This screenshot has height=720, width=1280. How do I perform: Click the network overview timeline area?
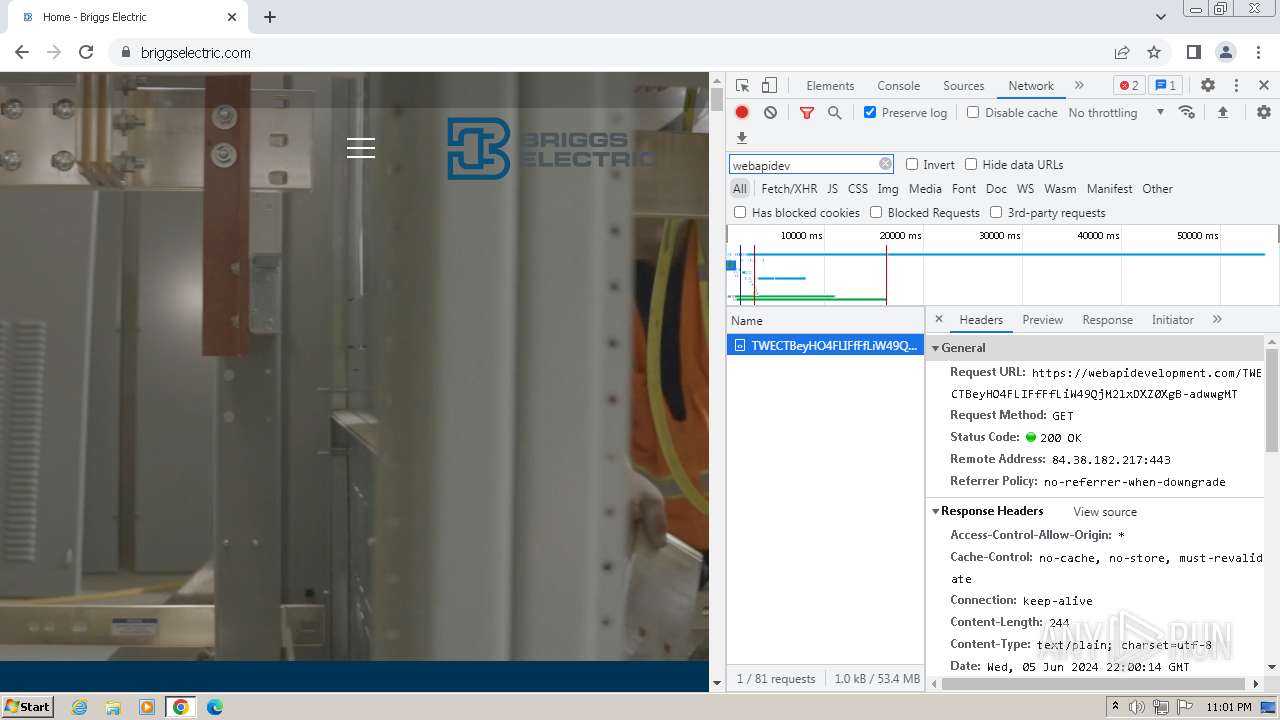tap(1002, 265)
